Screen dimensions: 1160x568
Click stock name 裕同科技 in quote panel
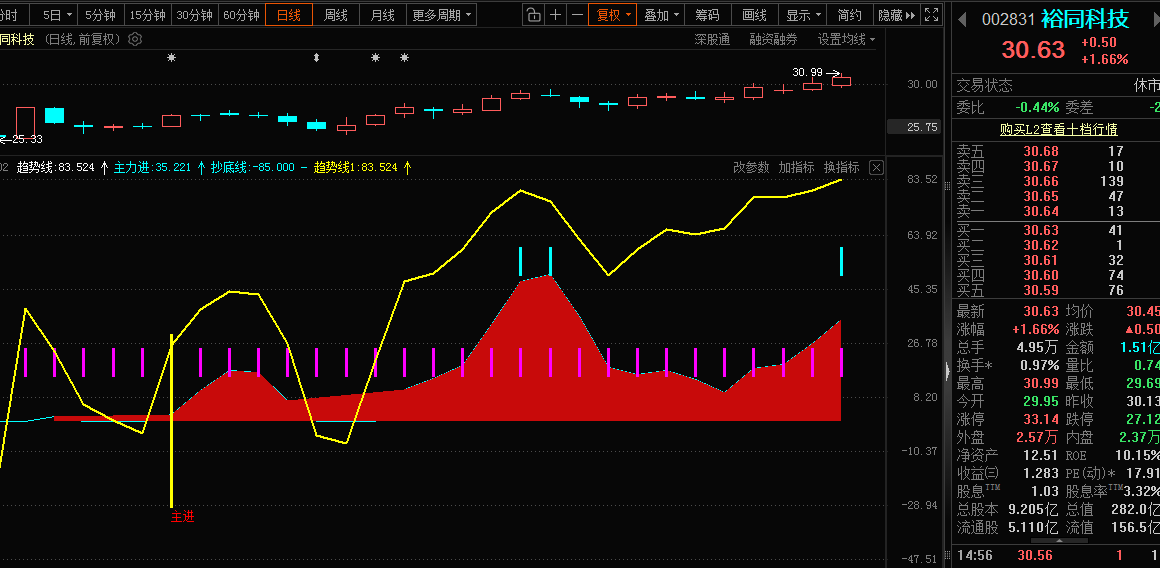(1085, 19)
